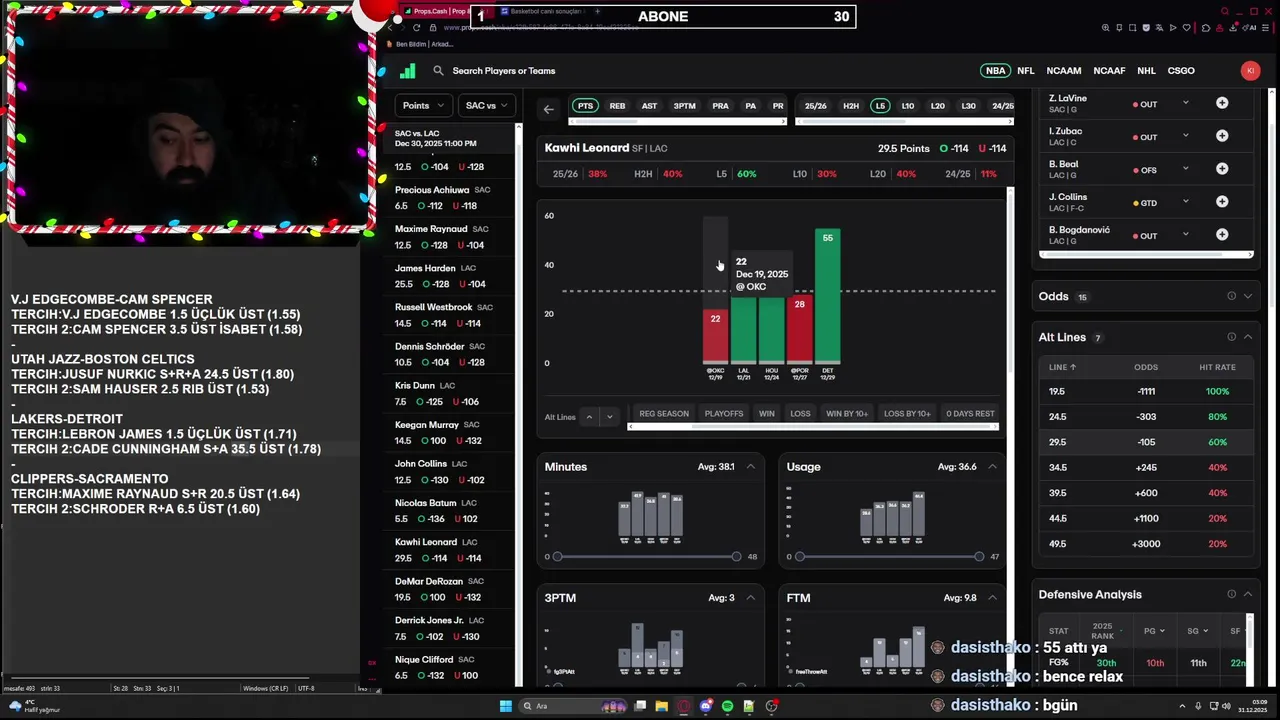Move alt line down arrow
Viewport: 1280px width, 720px height.
point(609,416)
